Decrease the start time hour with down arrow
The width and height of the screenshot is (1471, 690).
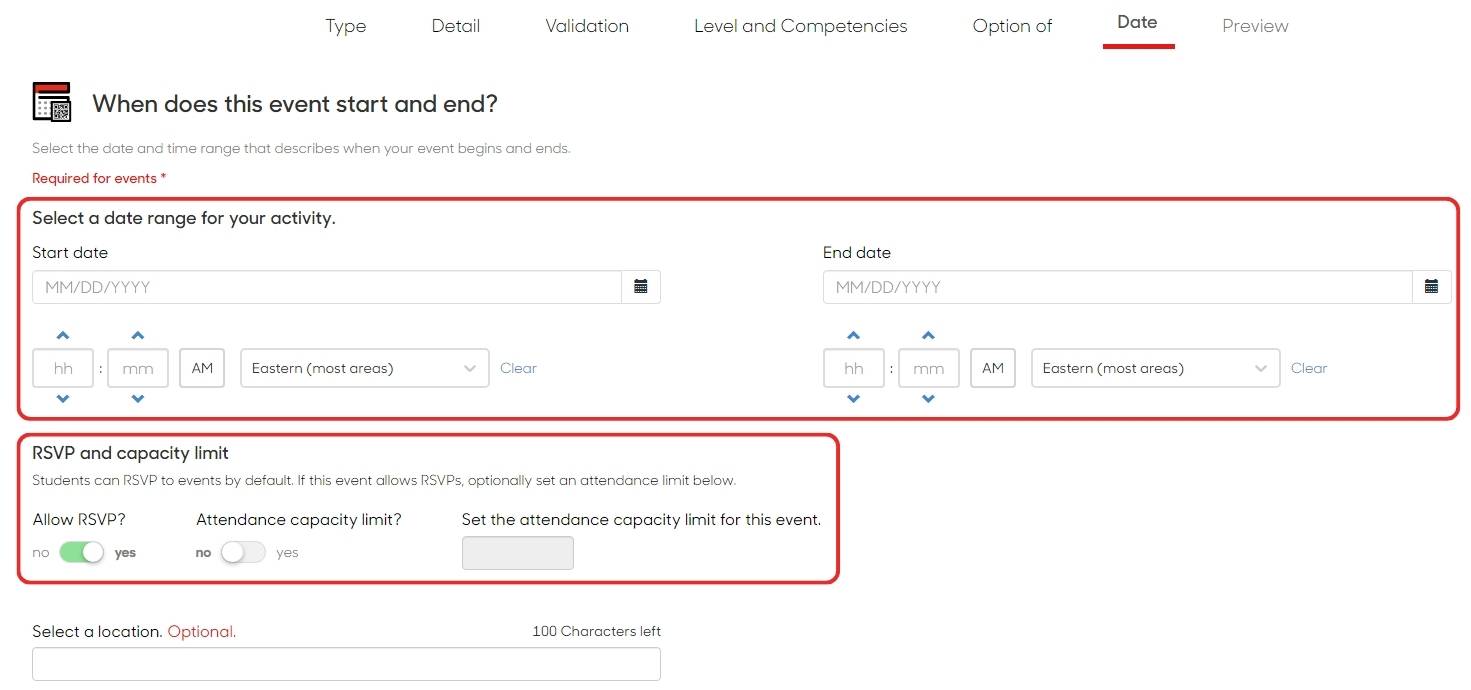[x=63, y=399]
